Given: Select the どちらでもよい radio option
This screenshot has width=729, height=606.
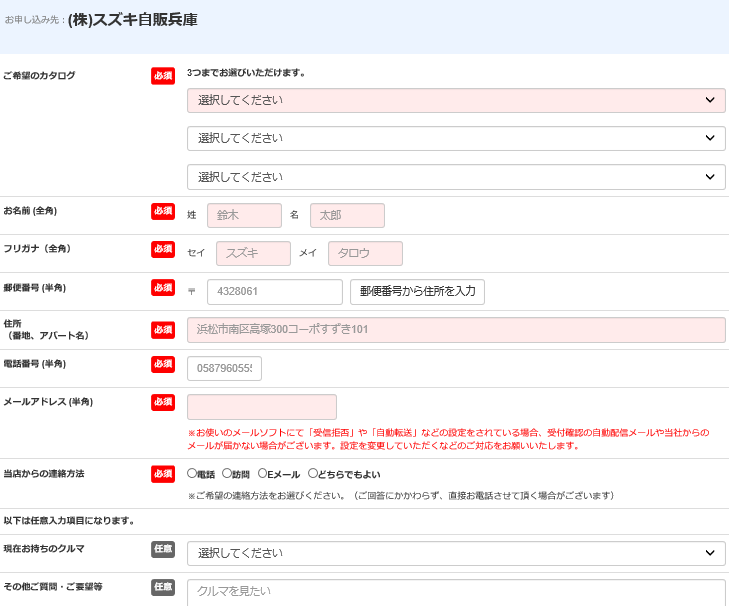Looking at the screenshot, I should pos(313,473).
